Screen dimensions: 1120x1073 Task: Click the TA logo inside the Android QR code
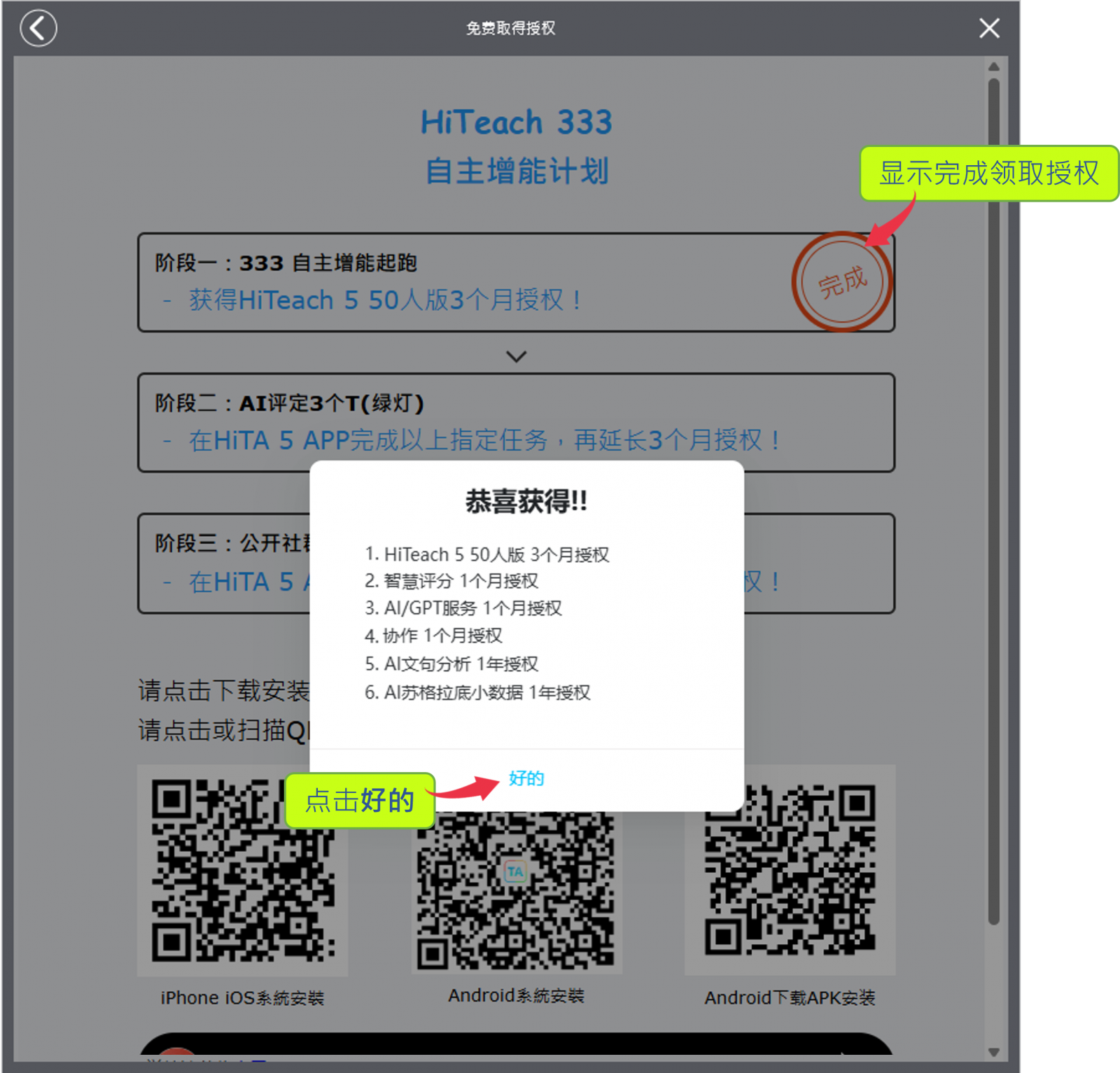pos(514,870)
